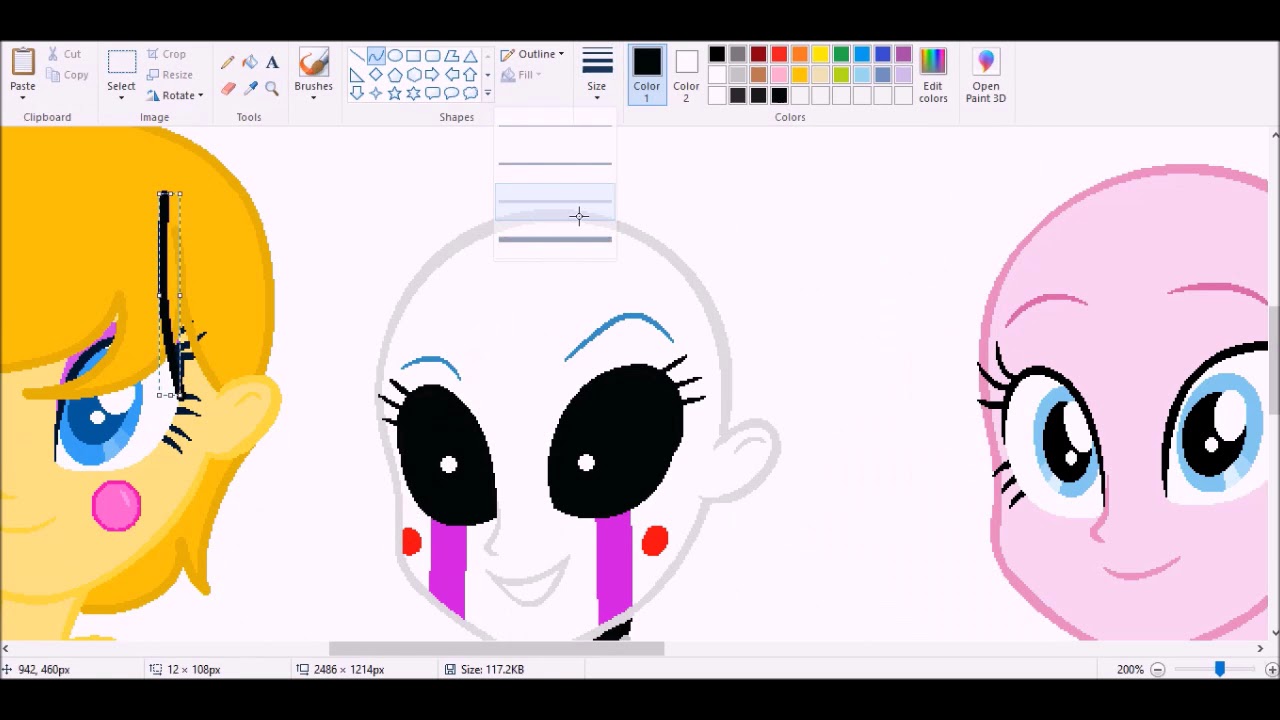1280x720 pixels.
Task: Choose the Six-point star shape
Action: [414, 93]
